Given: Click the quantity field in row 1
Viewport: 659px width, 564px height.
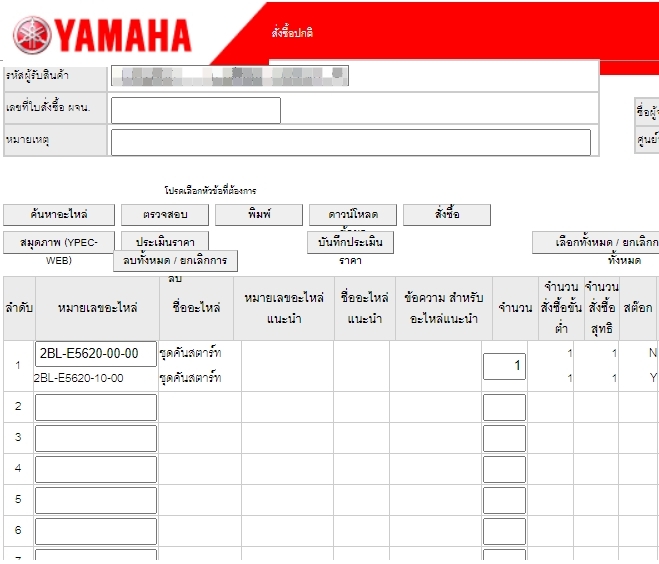Looking at the screenshot, I should pyautogui.click(x=504, y=367).
